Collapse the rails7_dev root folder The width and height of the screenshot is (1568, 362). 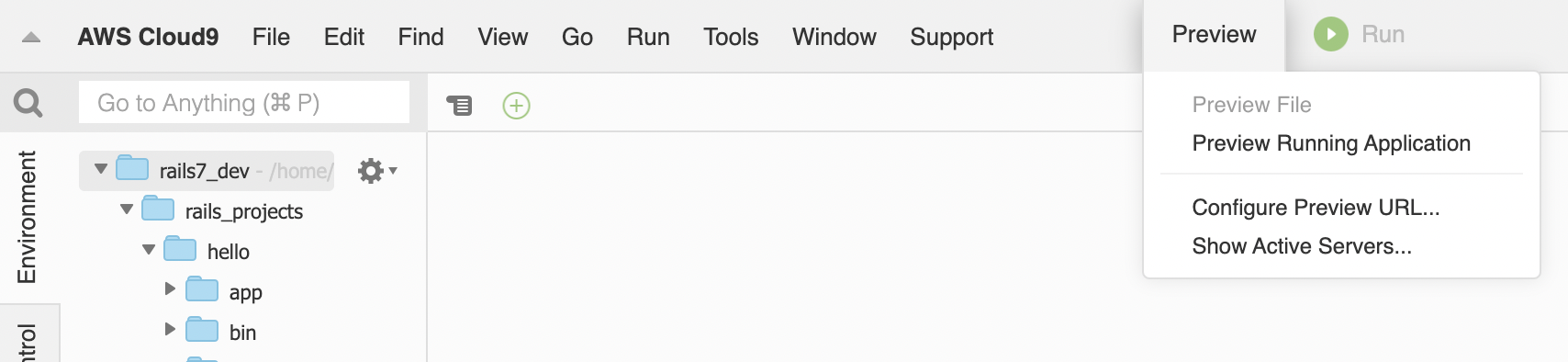click(x=101, y=169)
